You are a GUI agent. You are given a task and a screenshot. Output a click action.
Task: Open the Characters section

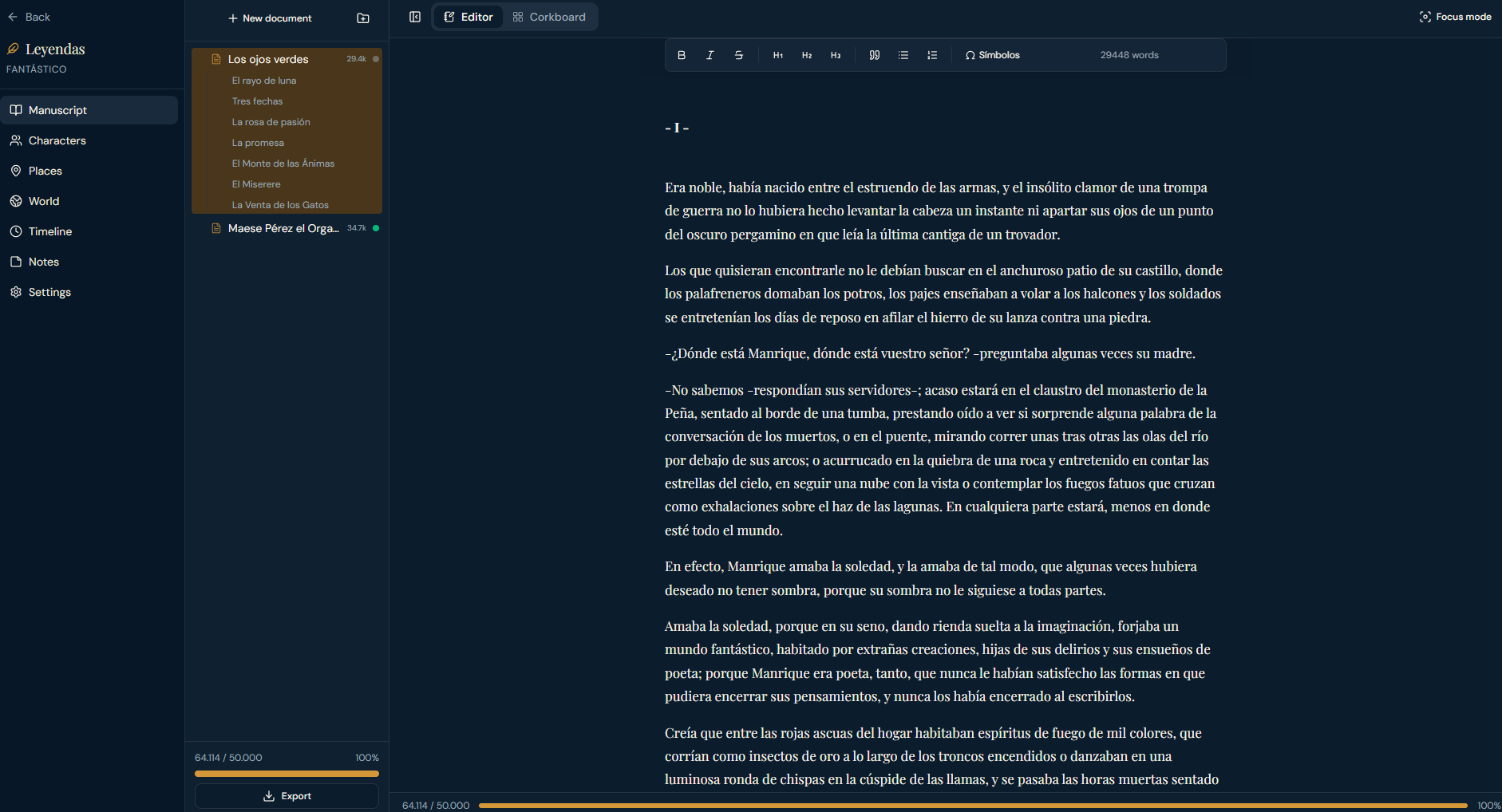coord(89,140)
